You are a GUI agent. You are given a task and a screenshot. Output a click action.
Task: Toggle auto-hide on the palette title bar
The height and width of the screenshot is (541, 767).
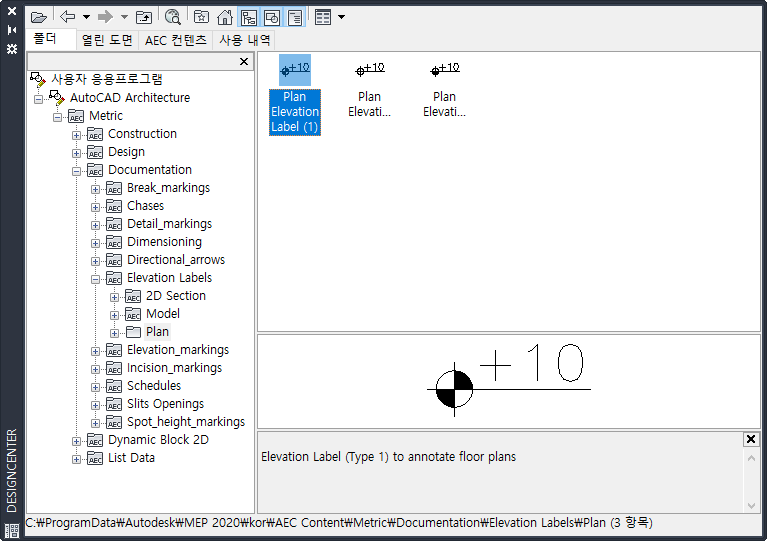pyautogui.click(x=12, y=30)
